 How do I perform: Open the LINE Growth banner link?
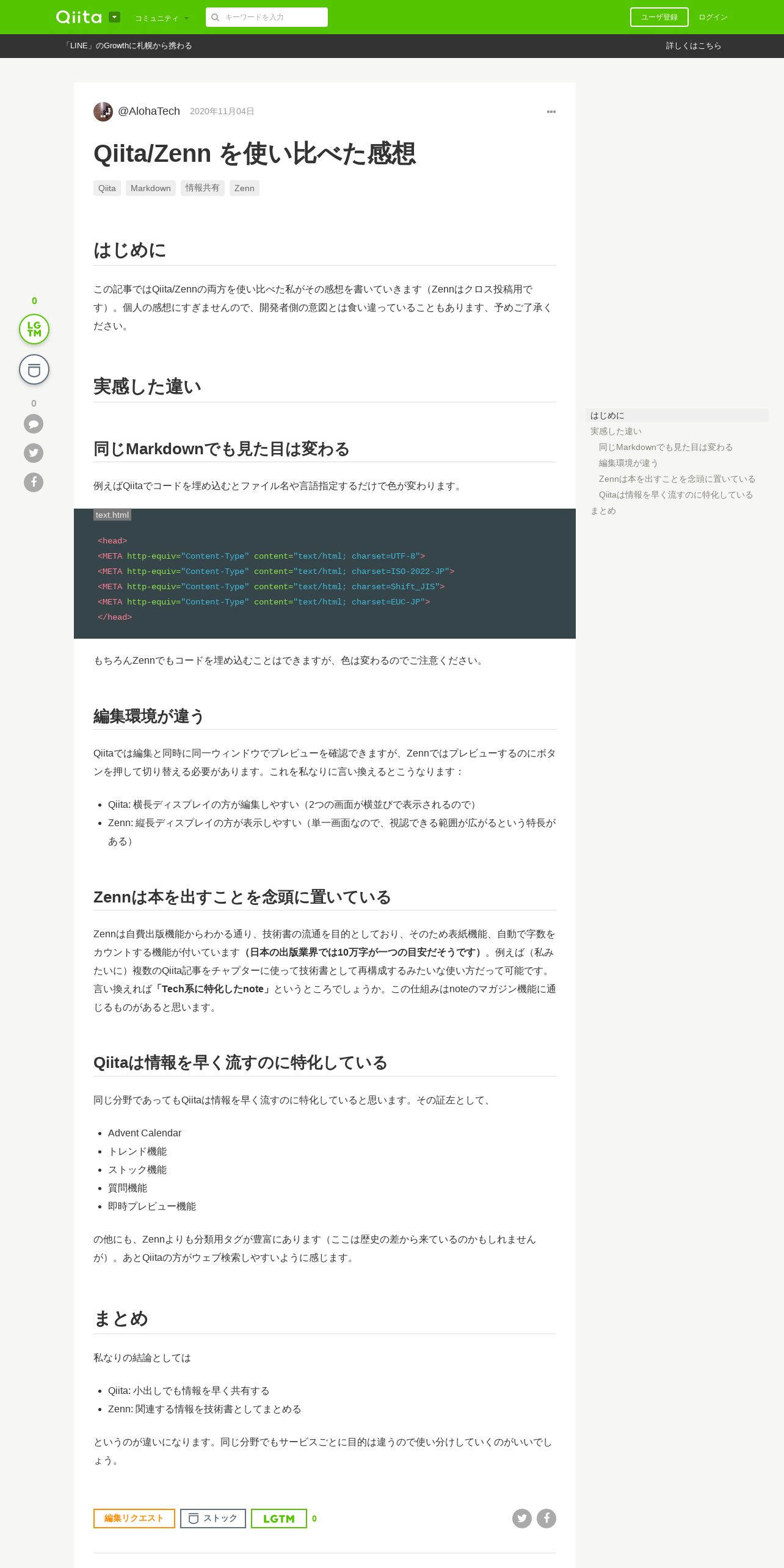click(128, 46)
